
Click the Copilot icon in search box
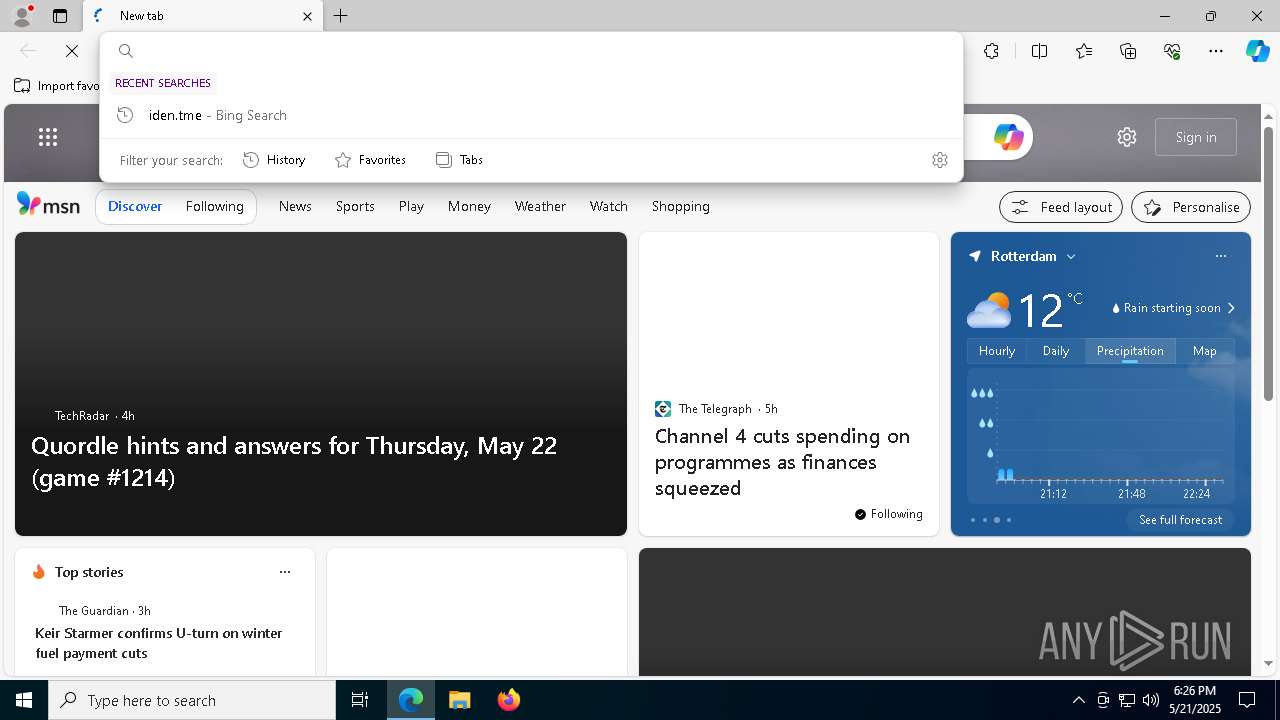pos(1008,137)
